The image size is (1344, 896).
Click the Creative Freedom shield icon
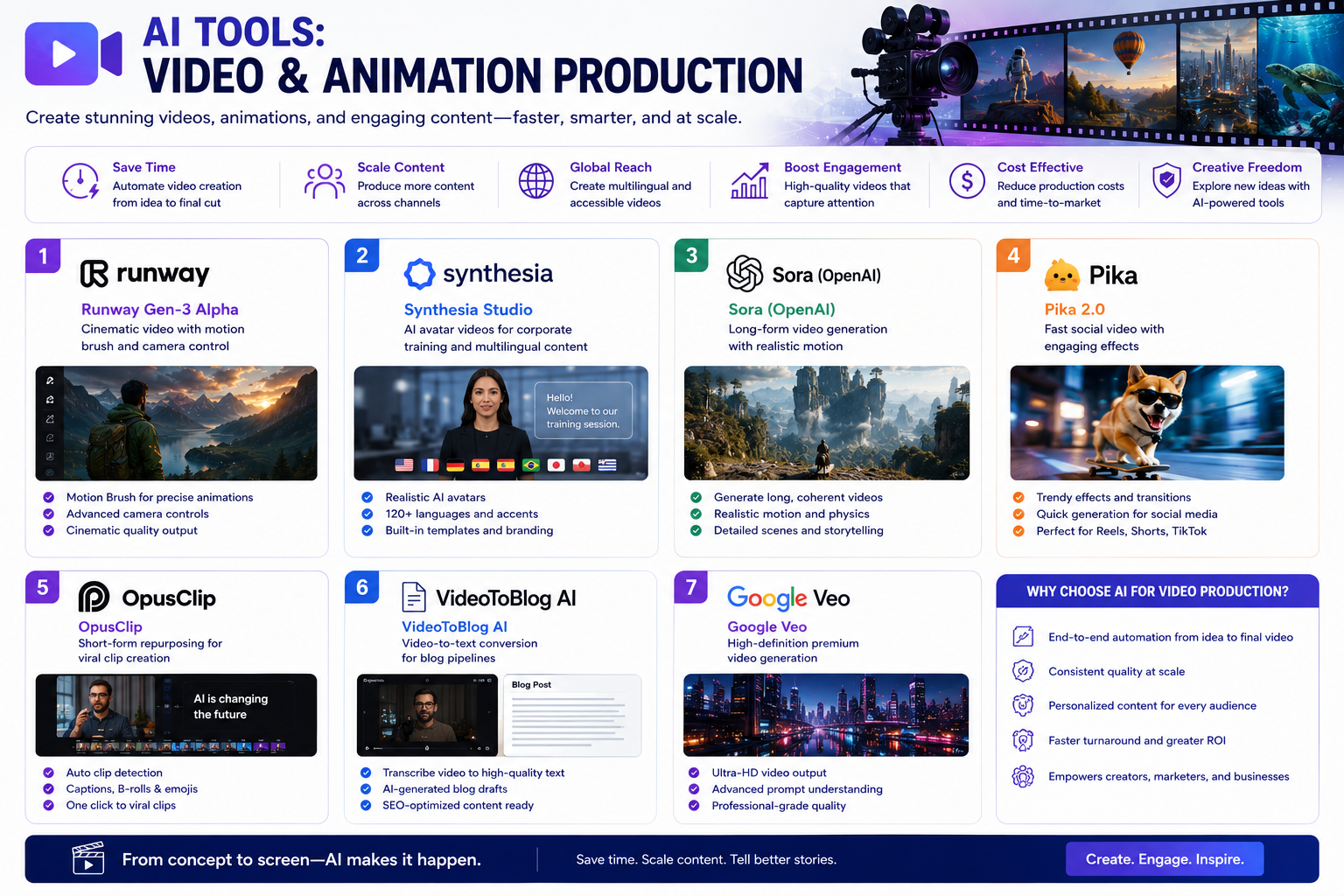click(x=1166, y=181)
